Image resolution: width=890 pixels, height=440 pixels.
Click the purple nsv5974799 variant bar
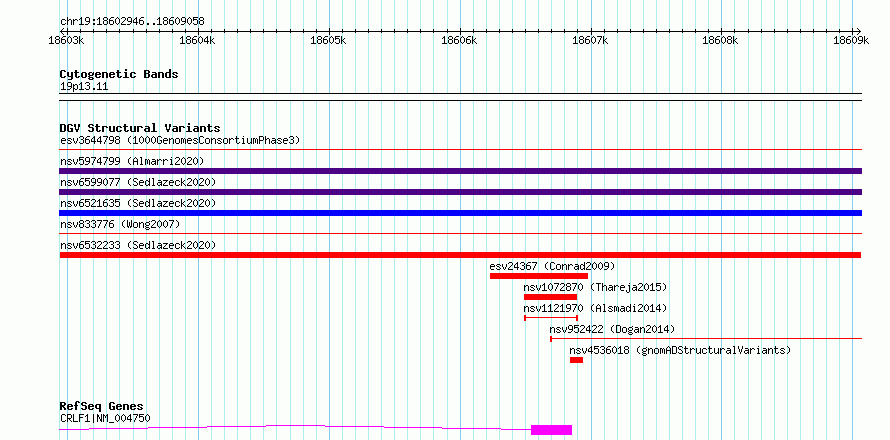460,171
